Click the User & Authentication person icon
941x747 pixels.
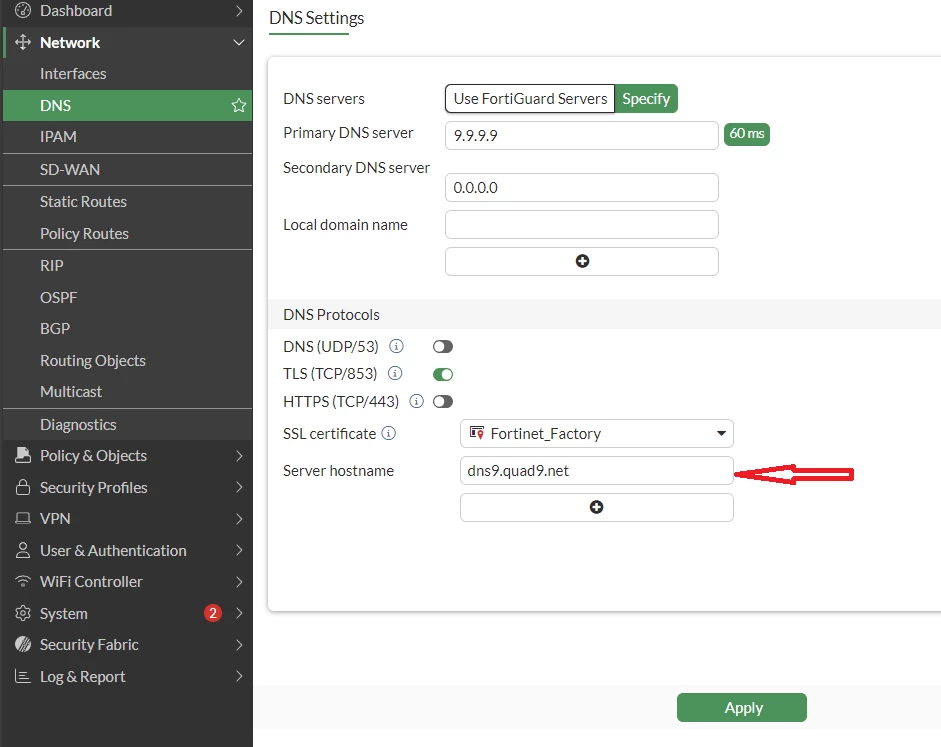(x=23, y=550)
